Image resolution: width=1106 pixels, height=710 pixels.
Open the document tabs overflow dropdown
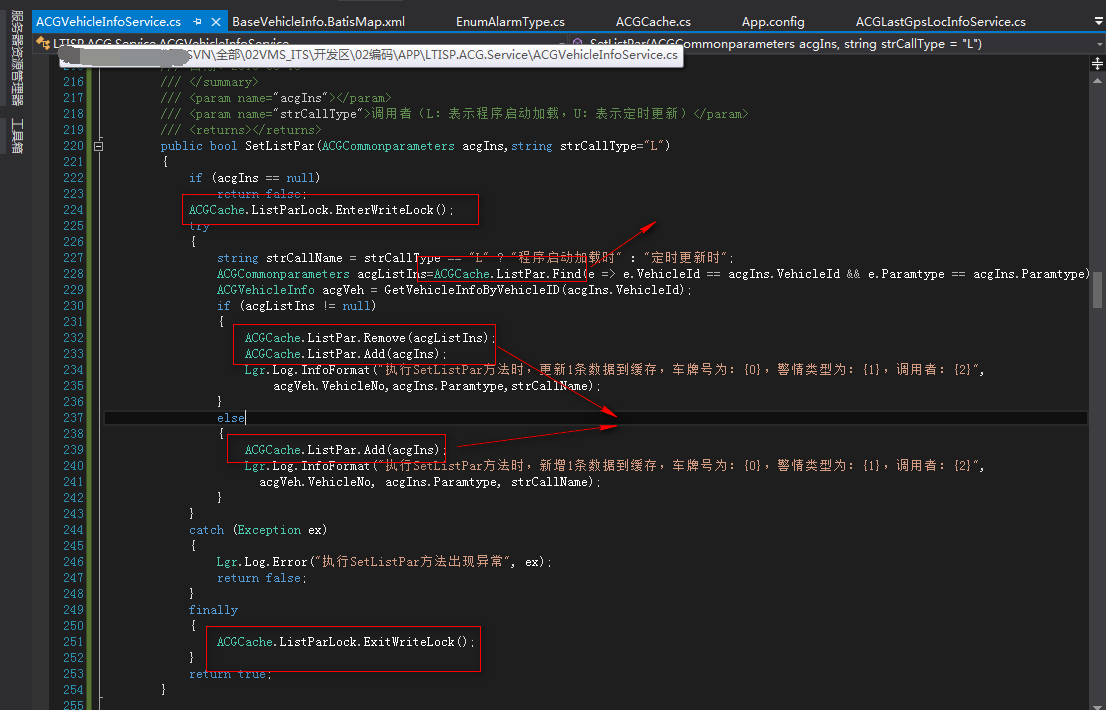tap(1097, 22)
